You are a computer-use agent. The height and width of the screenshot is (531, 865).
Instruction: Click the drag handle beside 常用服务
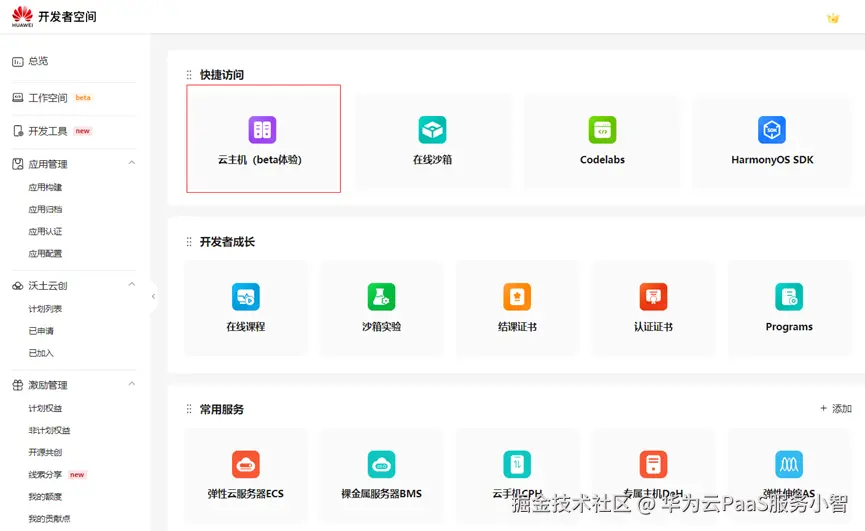pyautogui.click(x=189, y=409)
